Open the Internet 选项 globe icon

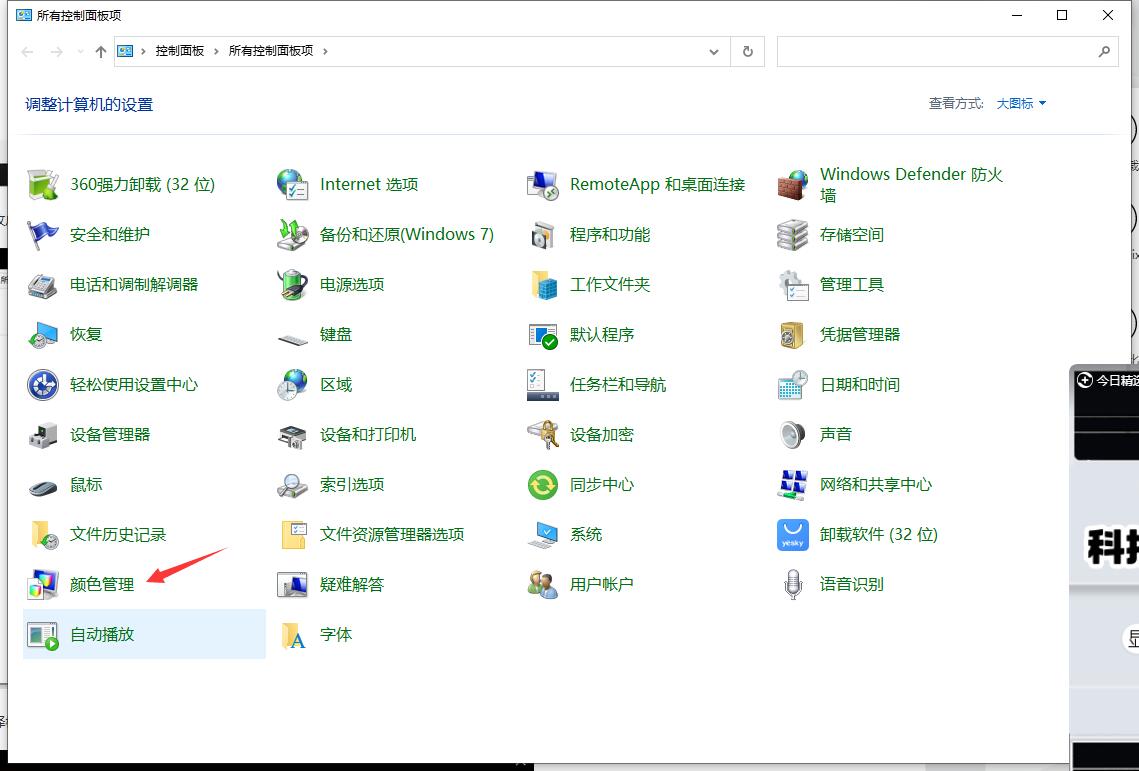293,185
